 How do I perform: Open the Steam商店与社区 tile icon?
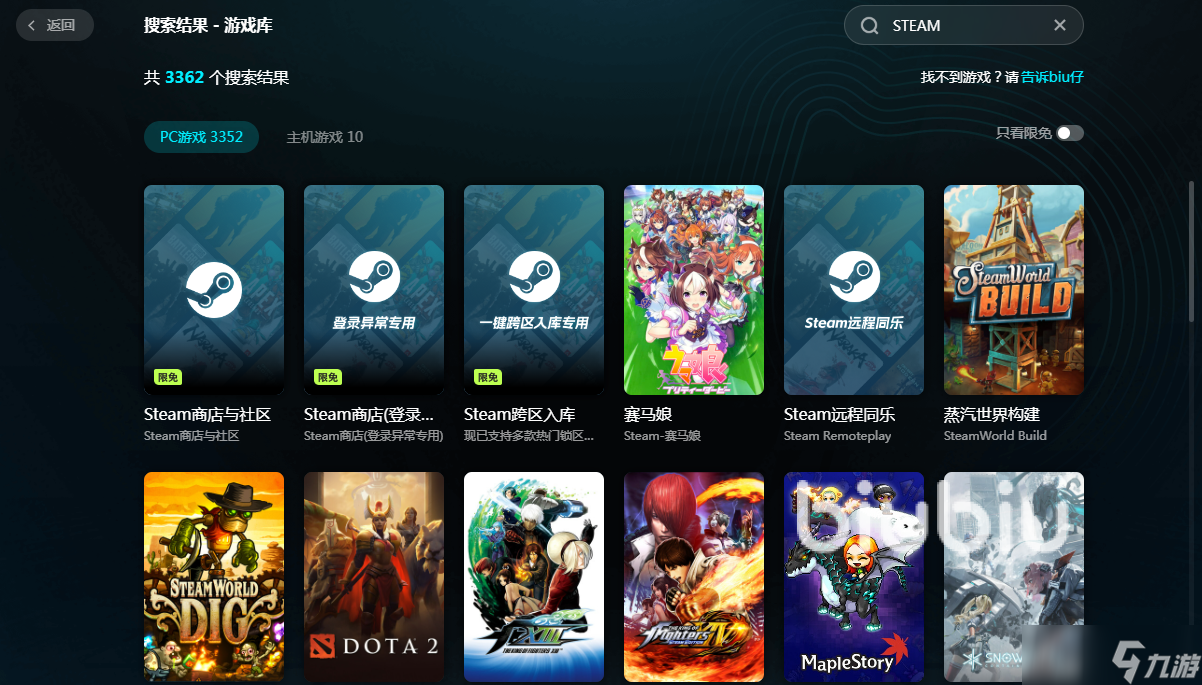click(214, 290)
